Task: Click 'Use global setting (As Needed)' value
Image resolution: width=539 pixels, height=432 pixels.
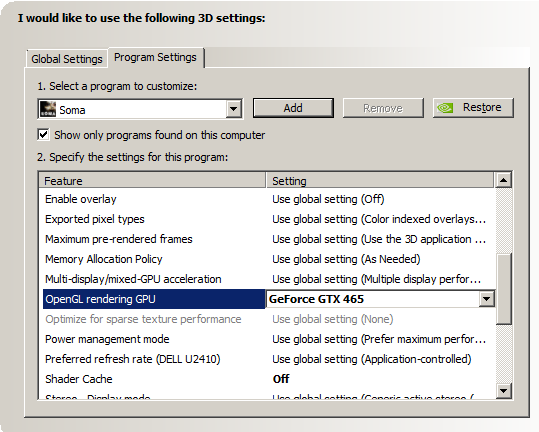Action: coord(346,259)
